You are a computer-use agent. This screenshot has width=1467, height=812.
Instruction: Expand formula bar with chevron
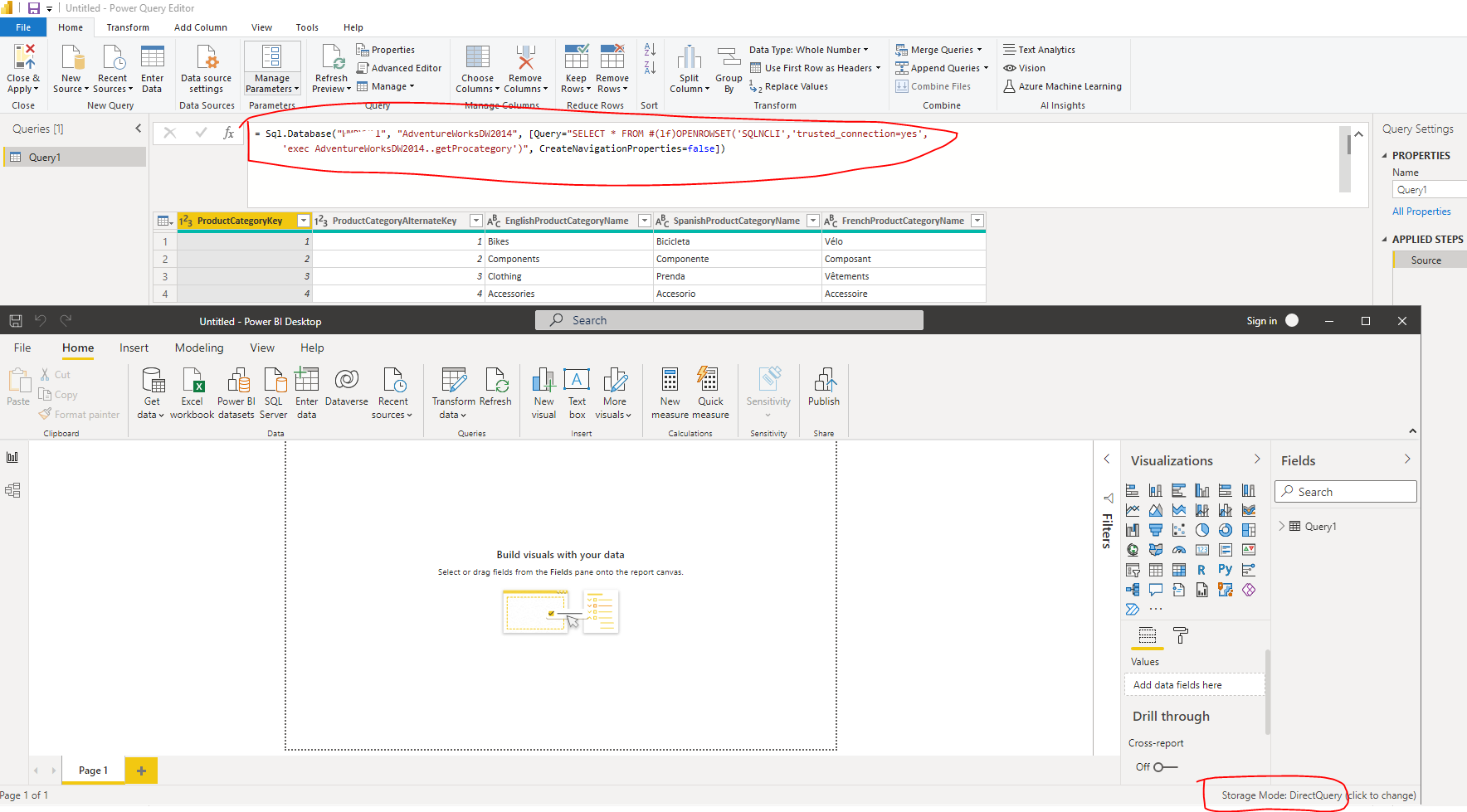(x=1358, y=134)
